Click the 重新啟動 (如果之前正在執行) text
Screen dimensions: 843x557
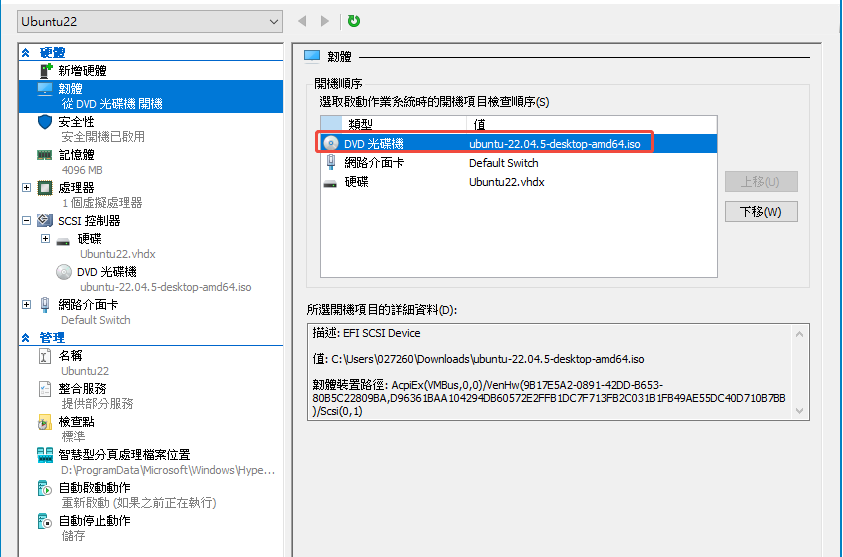tap(139, 503)
